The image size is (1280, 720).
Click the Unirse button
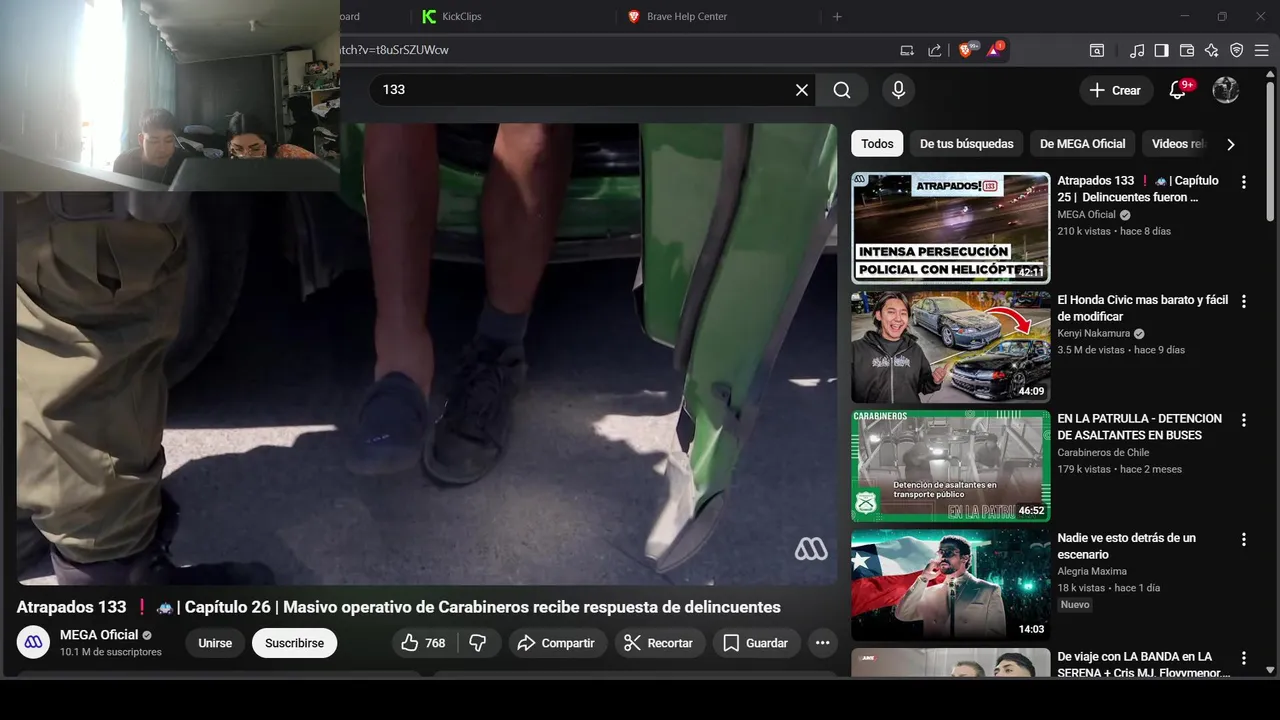pos(215,643)
